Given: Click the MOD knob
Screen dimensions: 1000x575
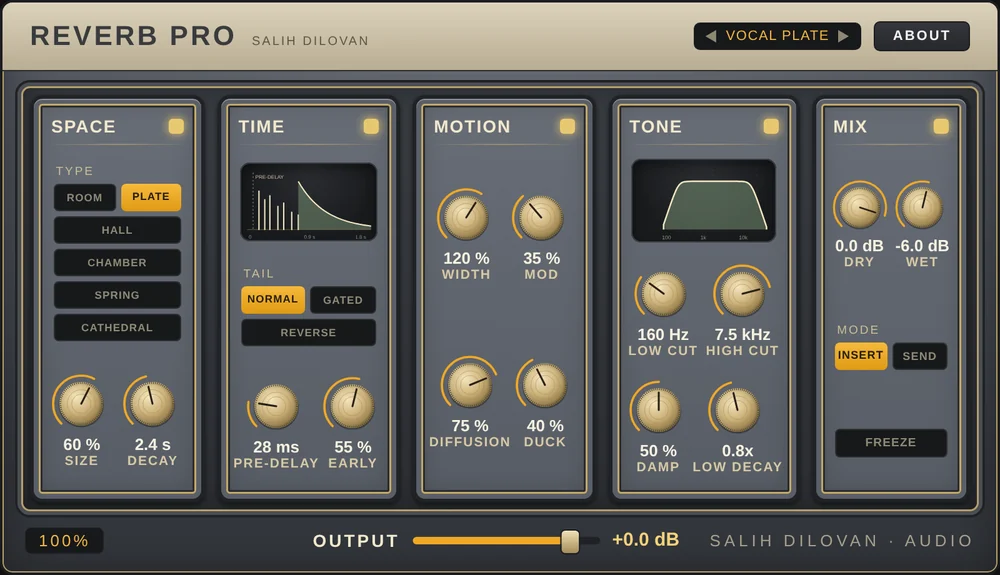Looking at the screenshot, I should tap(541, 217).
